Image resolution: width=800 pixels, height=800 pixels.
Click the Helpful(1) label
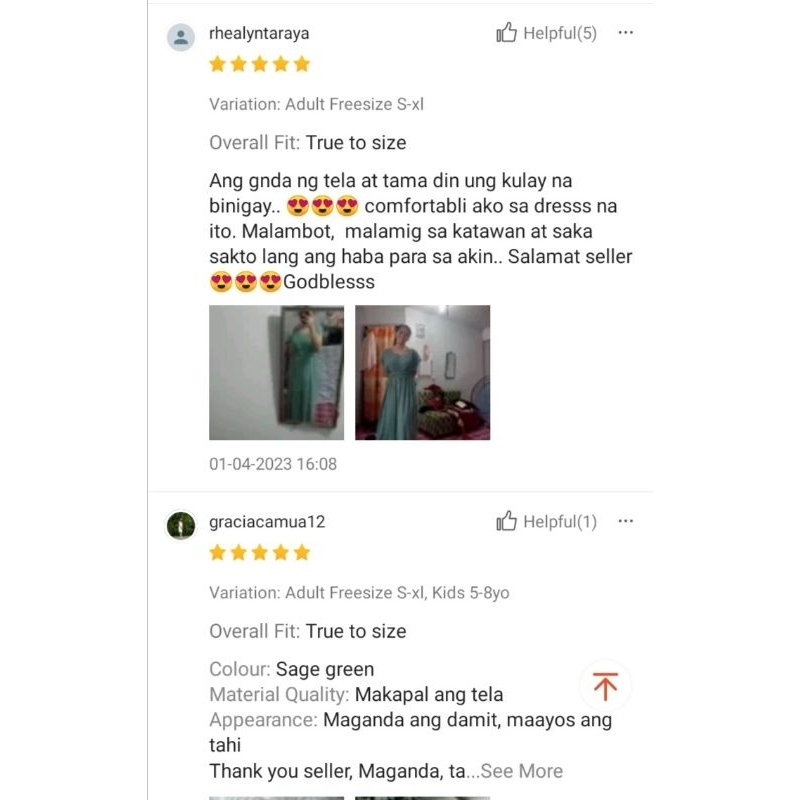tap(560, 521)
